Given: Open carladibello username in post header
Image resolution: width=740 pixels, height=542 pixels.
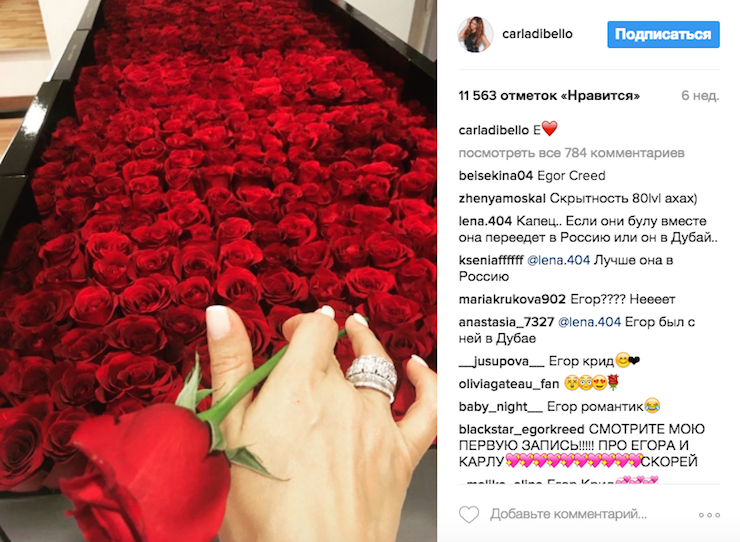Looking at the screenshot, I should pos(537,34).
